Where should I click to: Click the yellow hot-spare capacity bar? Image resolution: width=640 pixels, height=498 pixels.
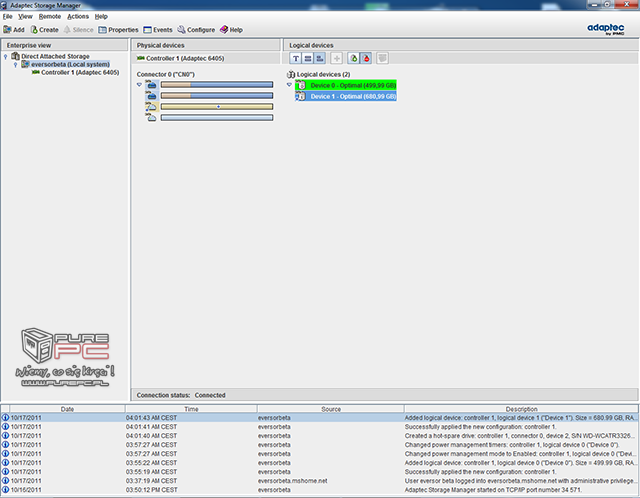tap(217, 107)
